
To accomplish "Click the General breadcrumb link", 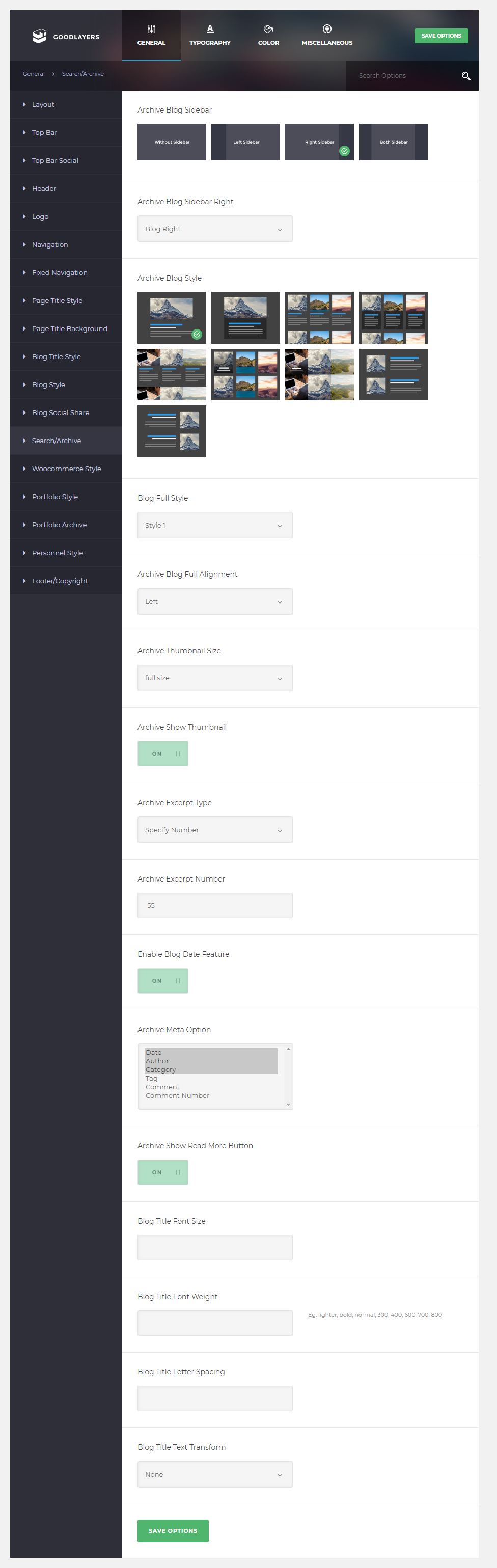I will 34,74.
